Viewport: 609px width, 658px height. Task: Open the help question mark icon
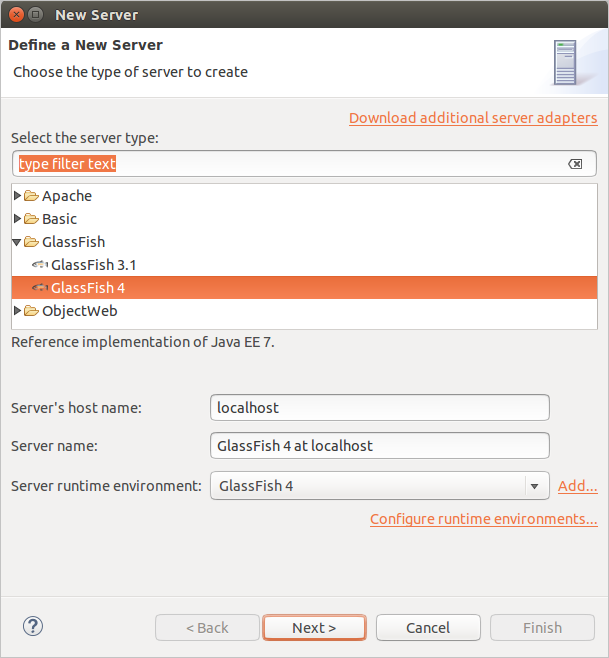(33, 627)
